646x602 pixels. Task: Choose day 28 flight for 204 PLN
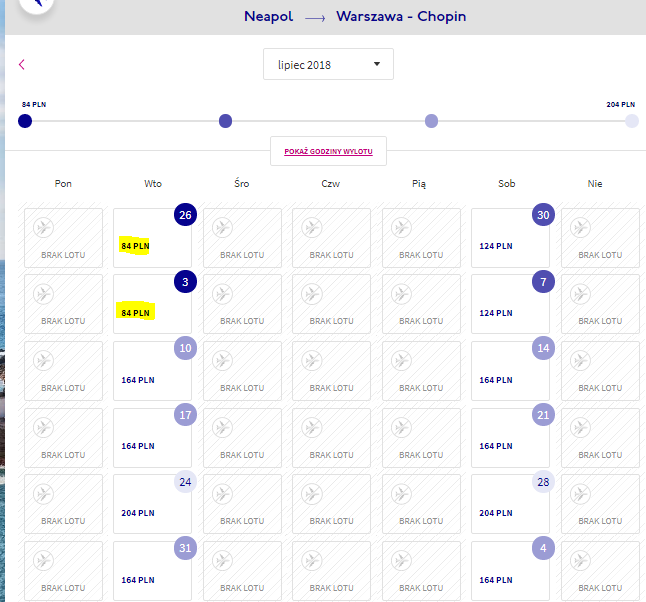(x=510, y=504)
